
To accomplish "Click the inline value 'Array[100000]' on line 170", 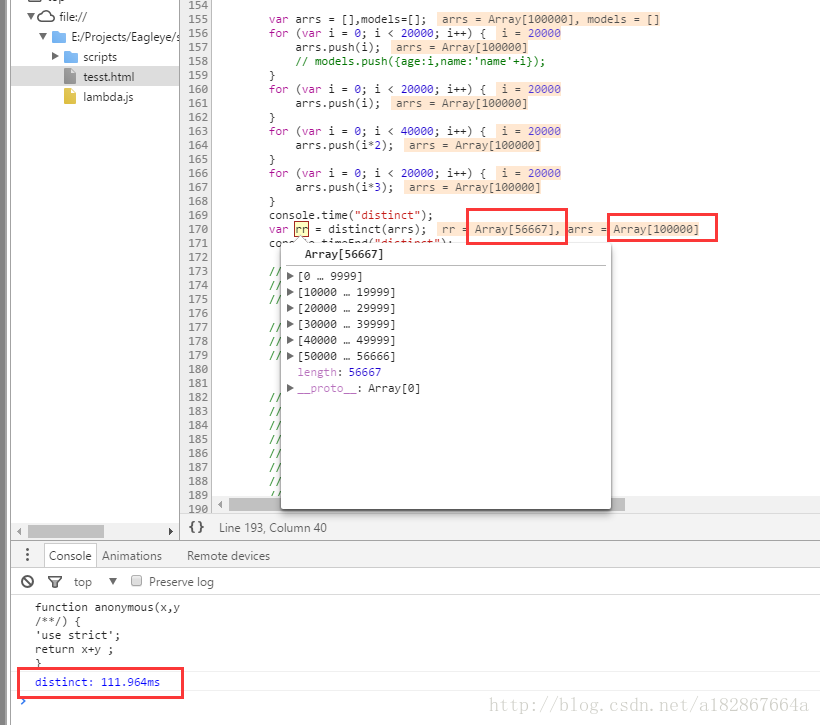I will click(x=656, y=229).
